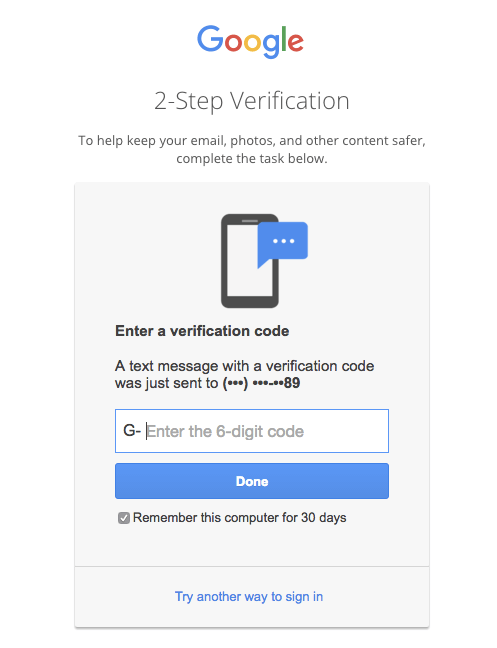The height and width of the screenshot is (648, 497).
Task: Click the G- prefix inside the code field
Action: click(132, 431)
